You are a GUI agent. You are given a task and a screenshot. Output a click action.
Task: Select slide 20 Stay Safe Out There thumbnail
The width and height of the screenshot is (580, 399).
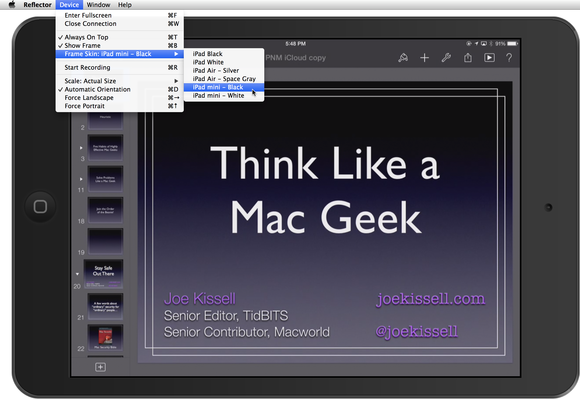[104, 274]
